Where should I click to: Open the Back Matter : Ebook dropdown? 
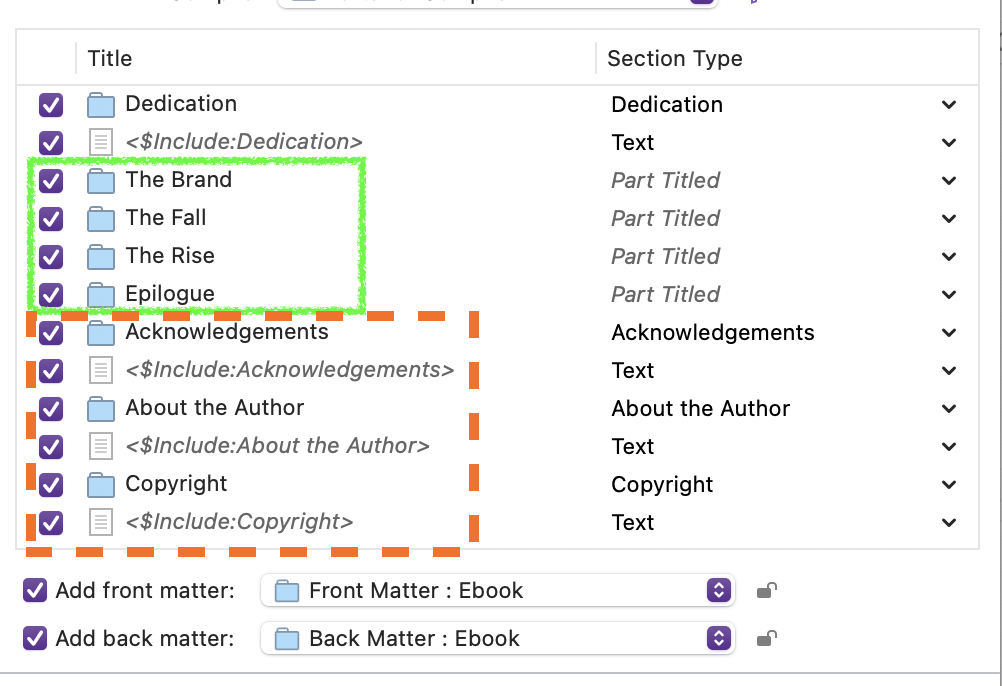coord(496,638)
